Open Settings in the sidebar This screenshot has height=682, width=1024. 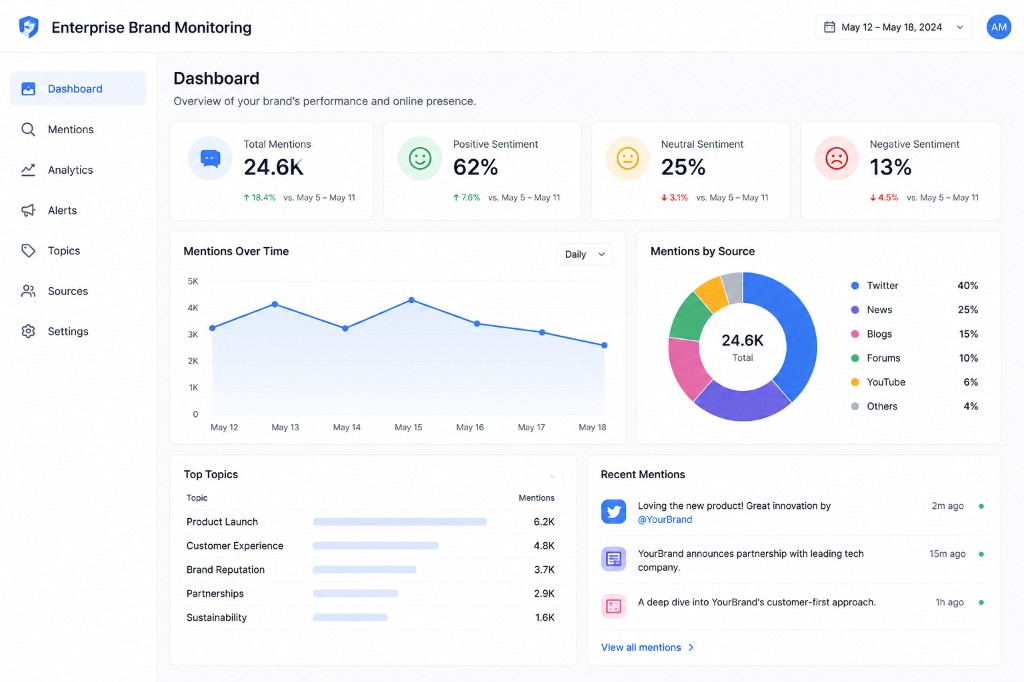pos(78,331)
